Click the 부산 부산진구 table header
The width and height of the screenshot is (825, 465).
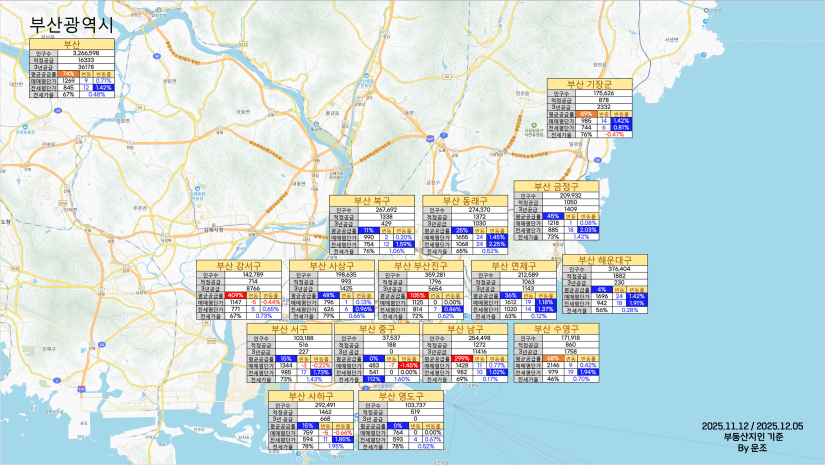point(421,265)
